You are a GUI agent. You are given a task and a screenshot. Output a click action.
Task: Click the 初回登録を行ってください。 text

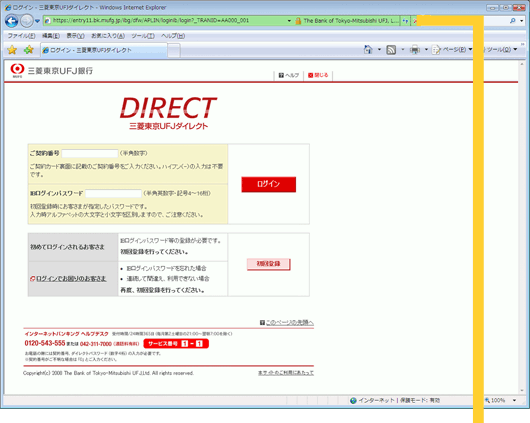154,252
